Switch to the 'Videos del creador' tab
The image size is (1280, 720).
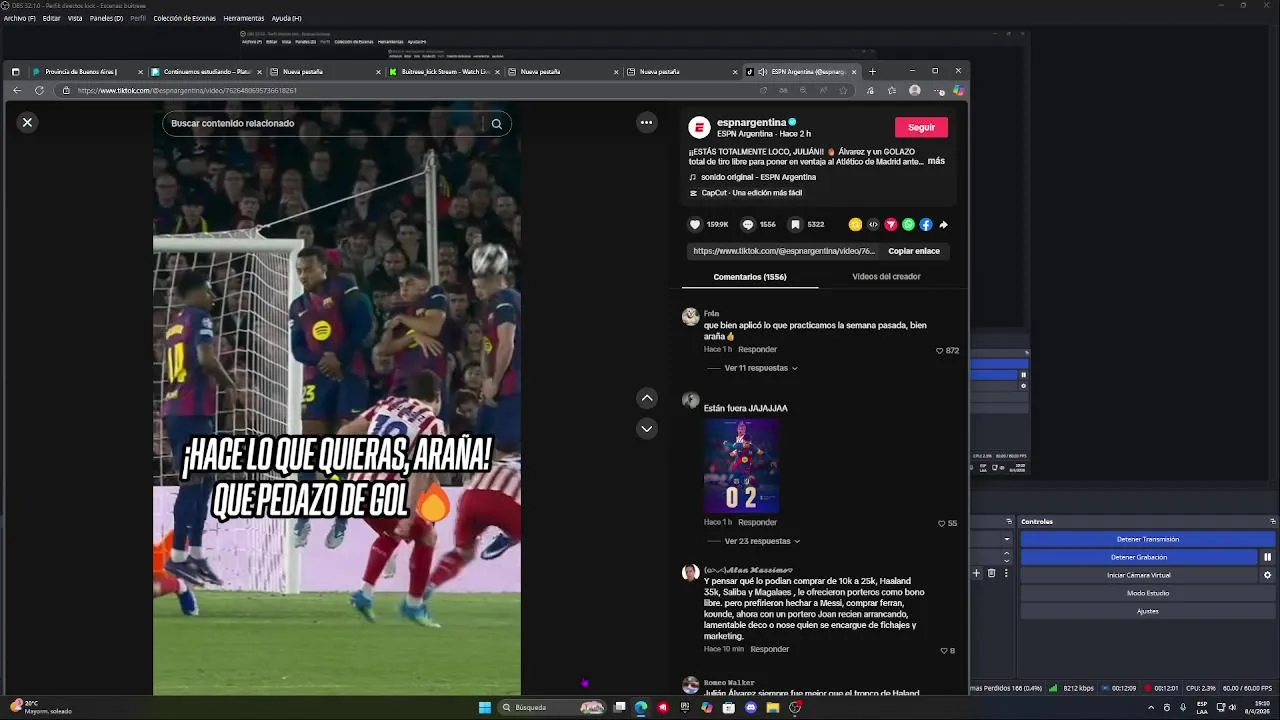click(886, 276)
